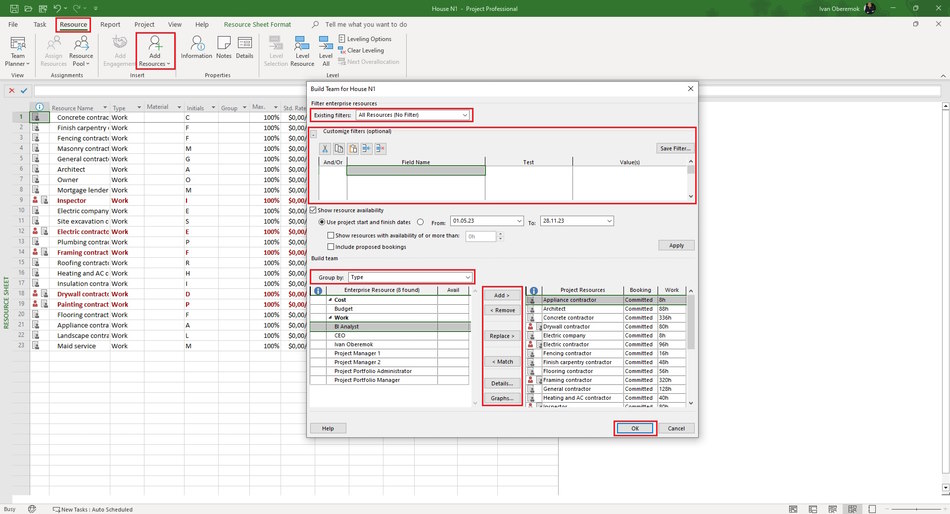The image size is (950, 514).
Task: Open the To date dropdown
Action: point(609,221)
